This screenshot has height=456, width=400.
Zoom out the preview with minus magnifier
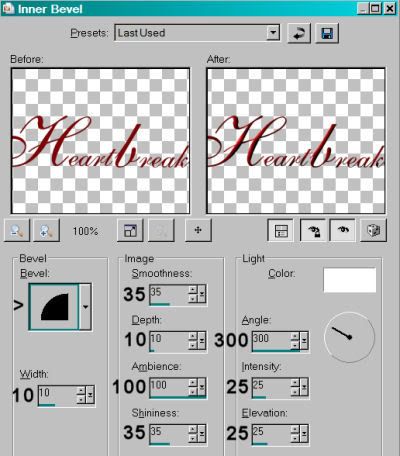17,230
